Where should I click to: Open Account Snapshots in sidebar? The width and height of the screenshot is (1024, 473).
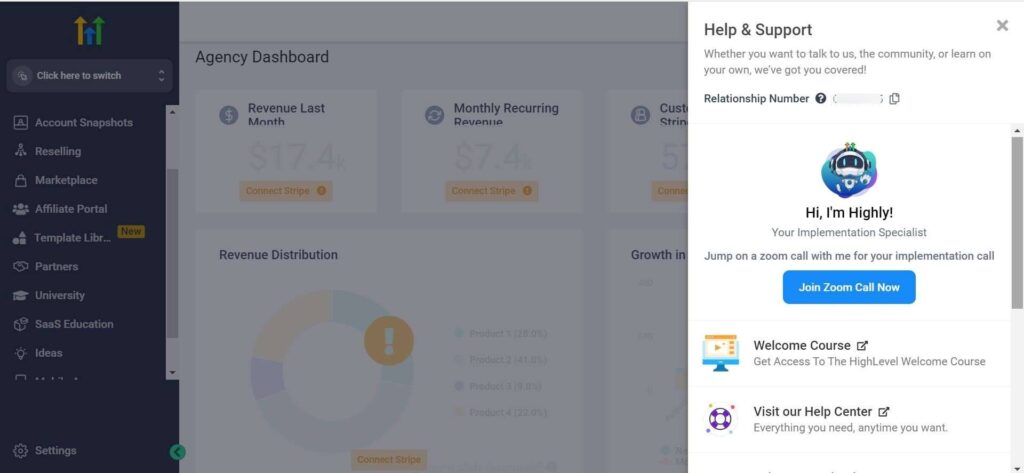point(83,123)
